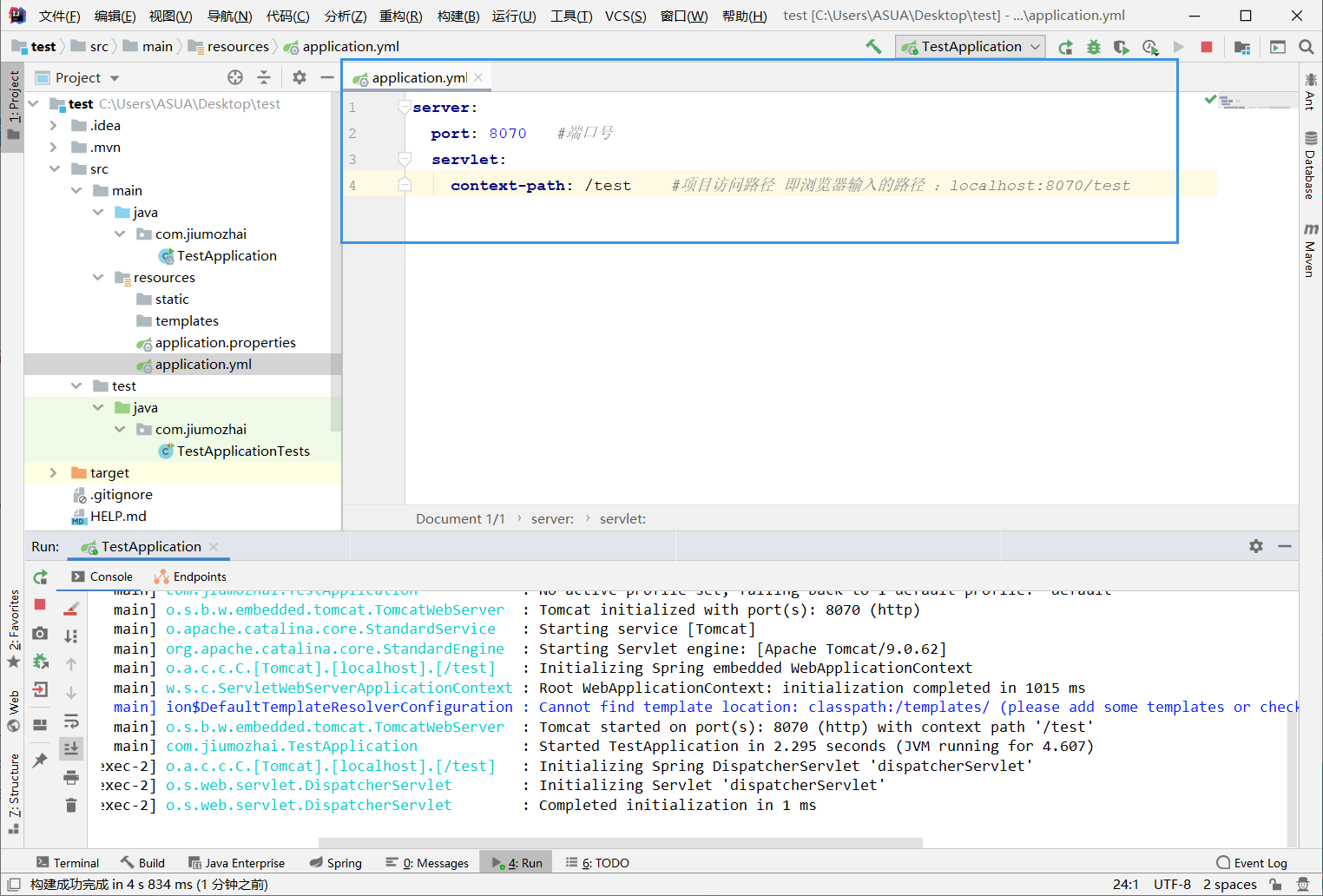1323x896 pixels.
Task: Open the TestApplication run configuration dropdown
Action: tap(971, 47)
